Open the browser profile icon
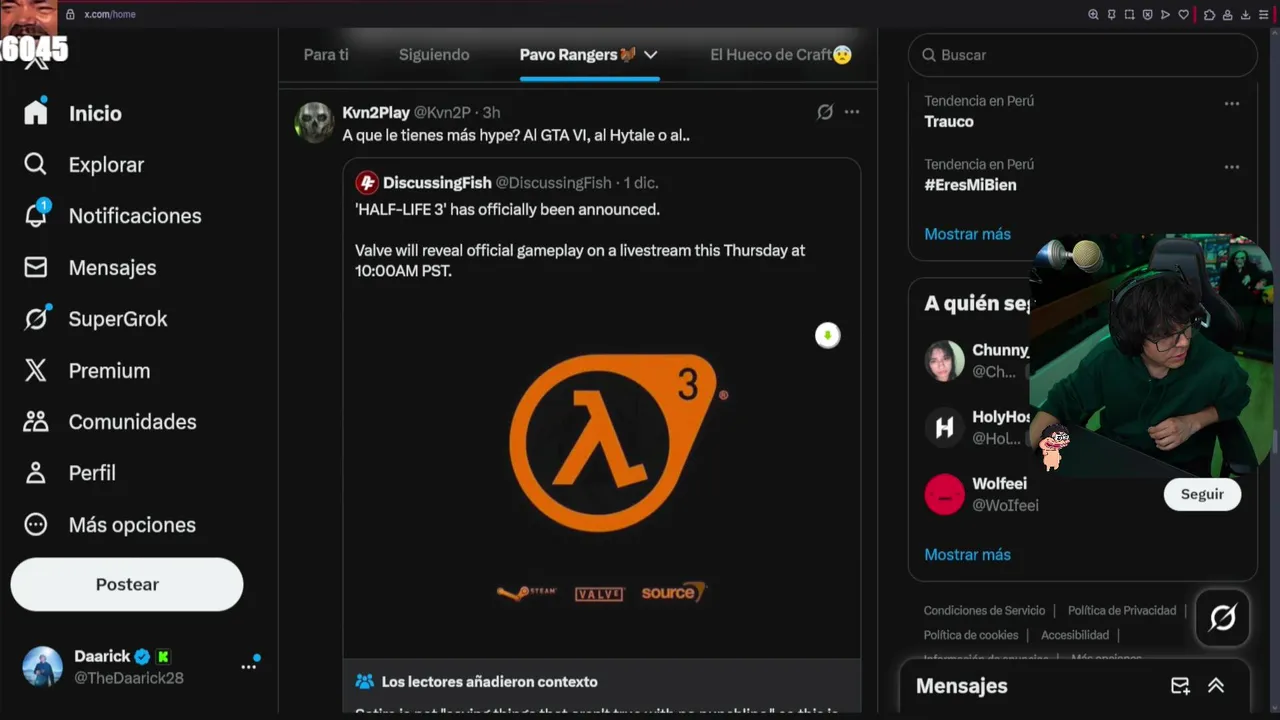The width and height of the screenshot is (1280, 720). pos(1227,14)
